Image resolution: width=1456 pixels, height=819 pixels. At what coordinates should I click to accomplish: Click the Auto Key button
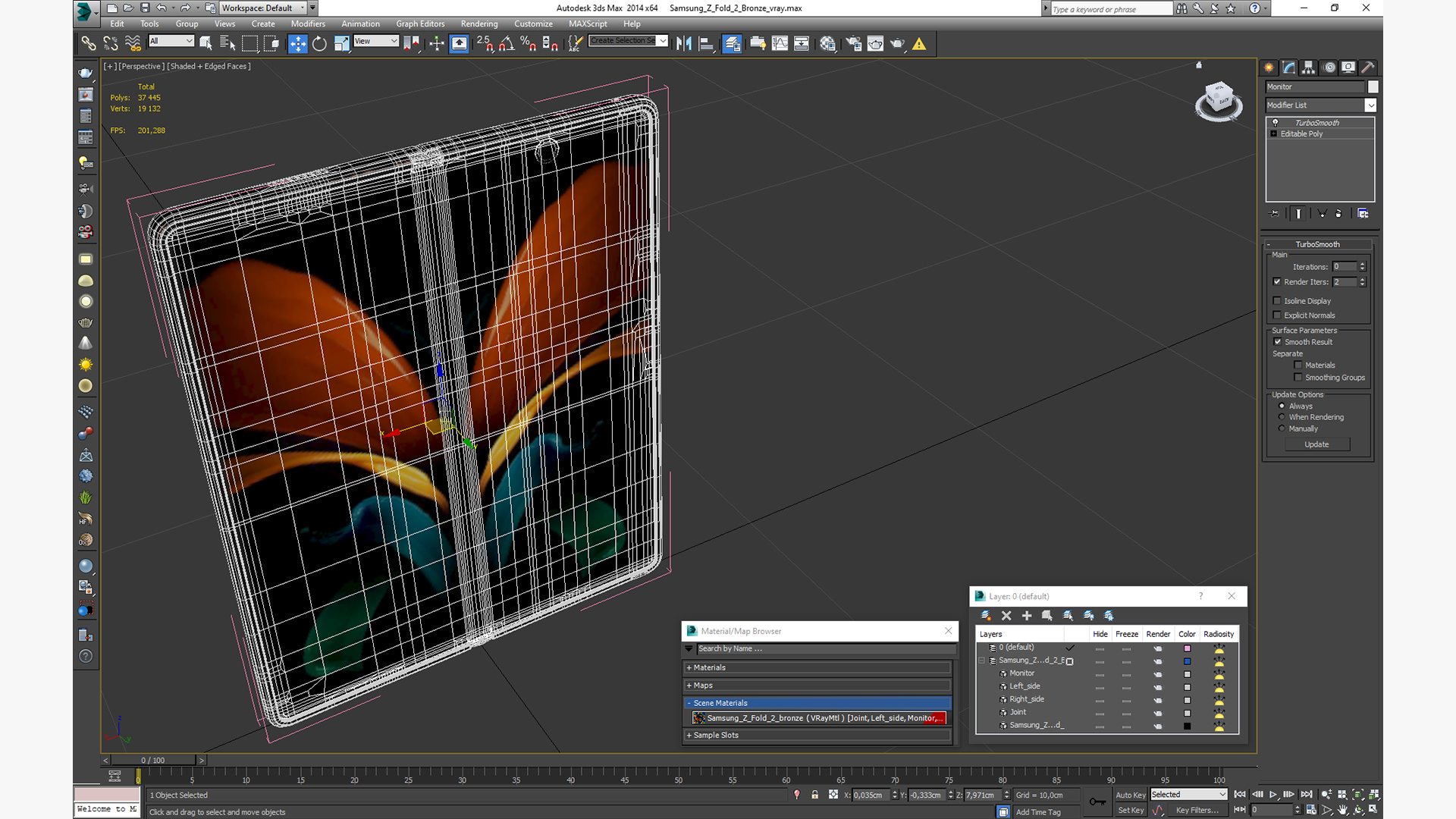(1130, 795)
